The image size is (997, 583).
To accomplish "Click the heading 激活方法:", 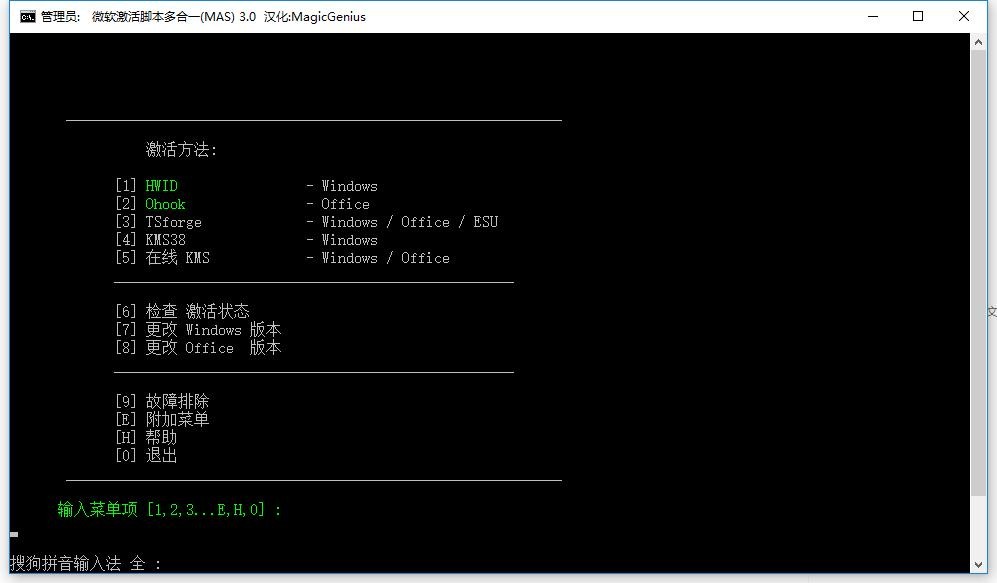I will tap(181, 149).
